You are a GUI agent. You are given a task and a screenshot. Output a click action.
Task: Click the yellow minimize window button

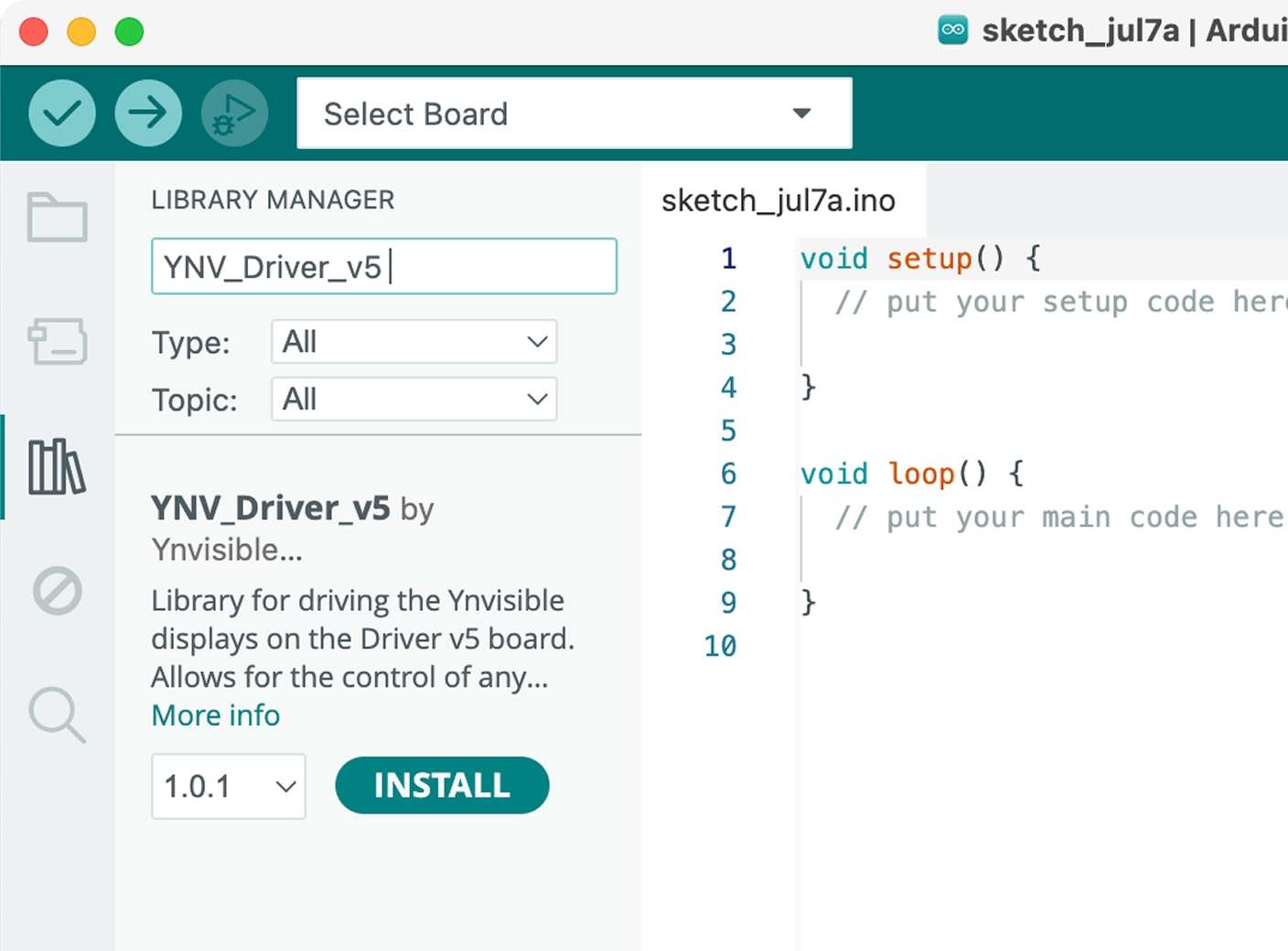click(x=81, y=31)
